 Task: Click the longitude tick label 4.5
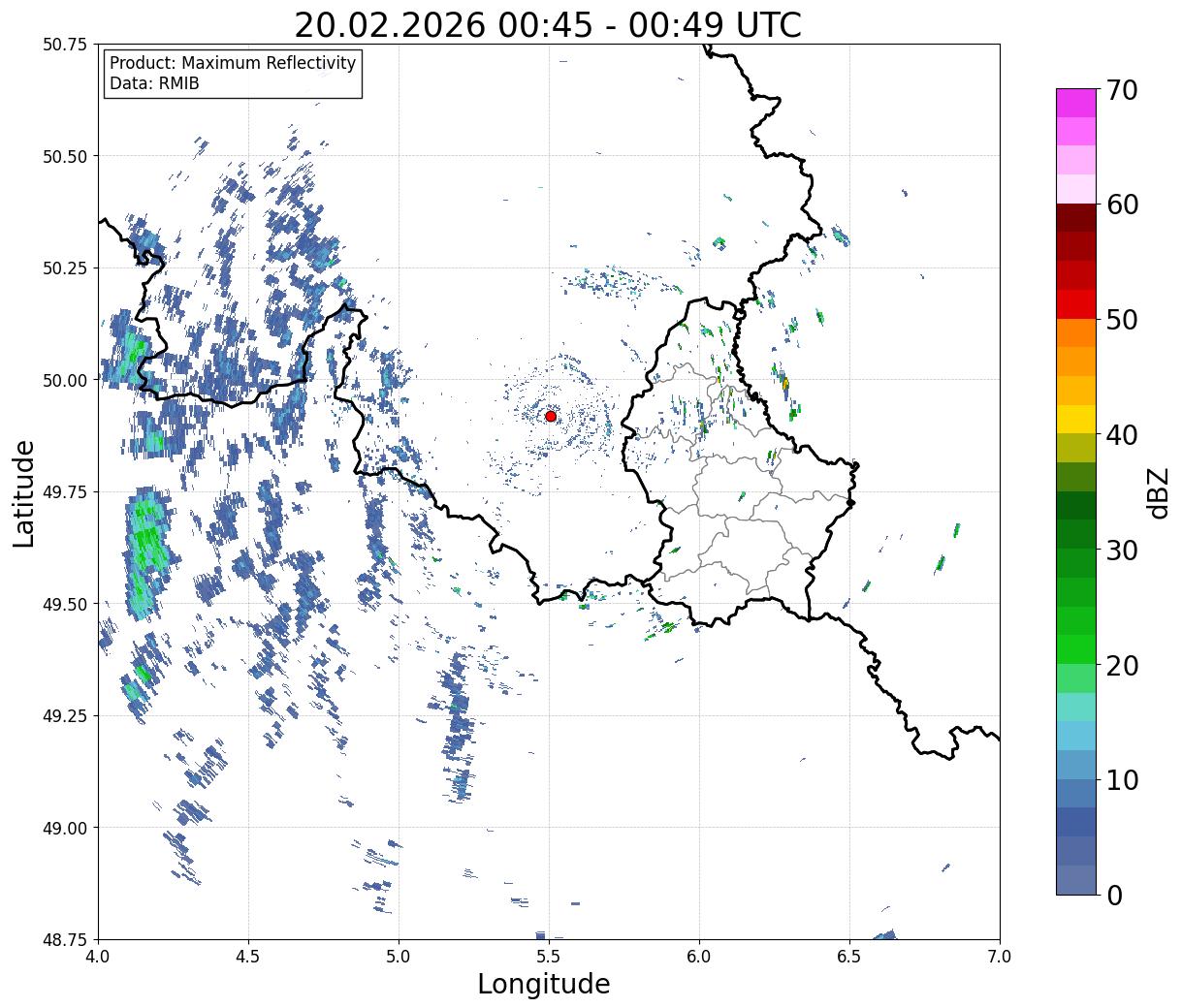pos(248,957)
